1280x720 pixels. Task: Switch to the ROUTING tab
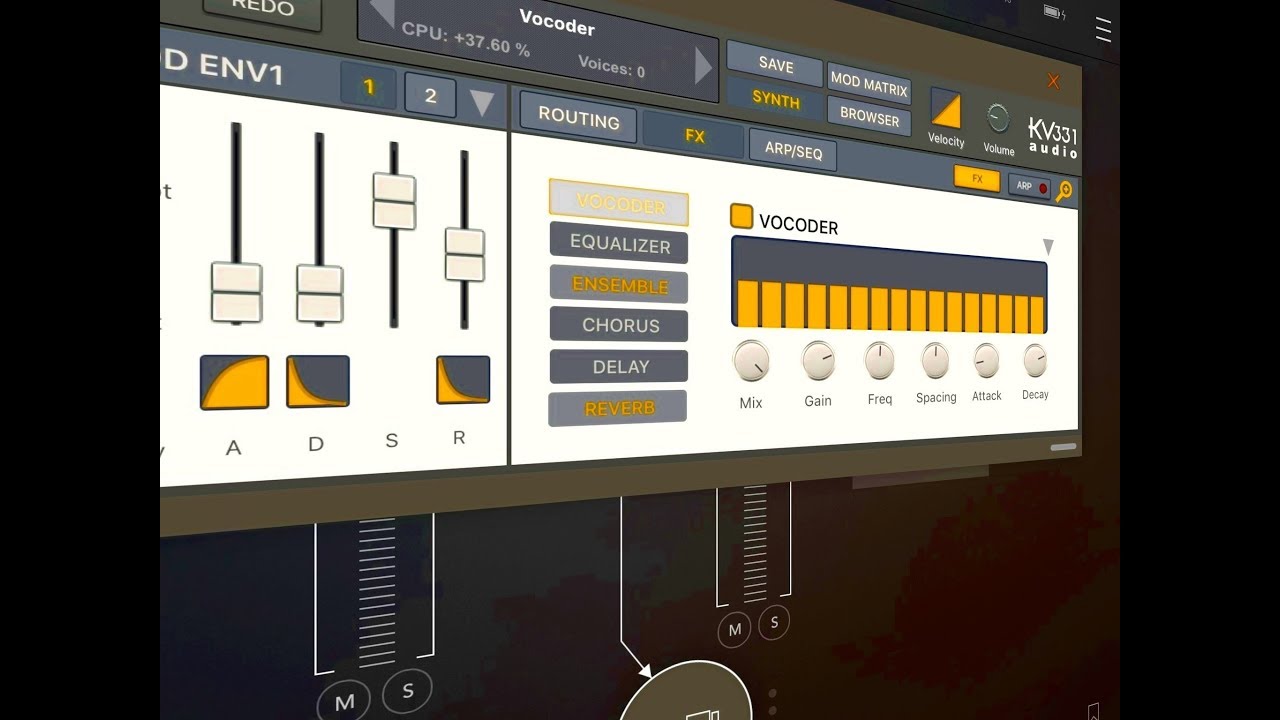[x=579, y=119]
